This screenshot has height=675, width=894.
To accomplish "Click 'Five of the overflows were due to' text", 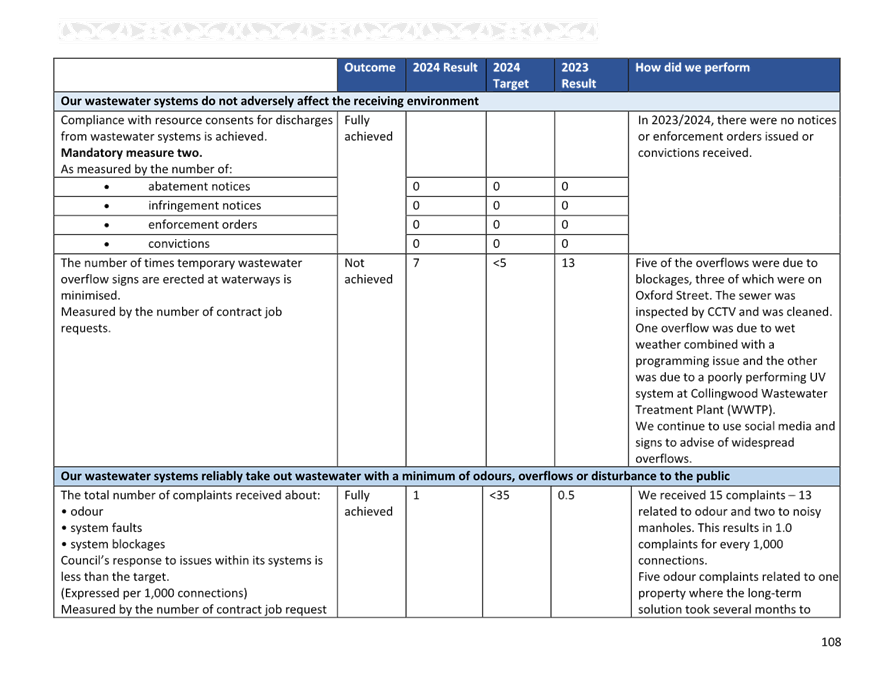I will pyautogui.click(x=726, y=263).
